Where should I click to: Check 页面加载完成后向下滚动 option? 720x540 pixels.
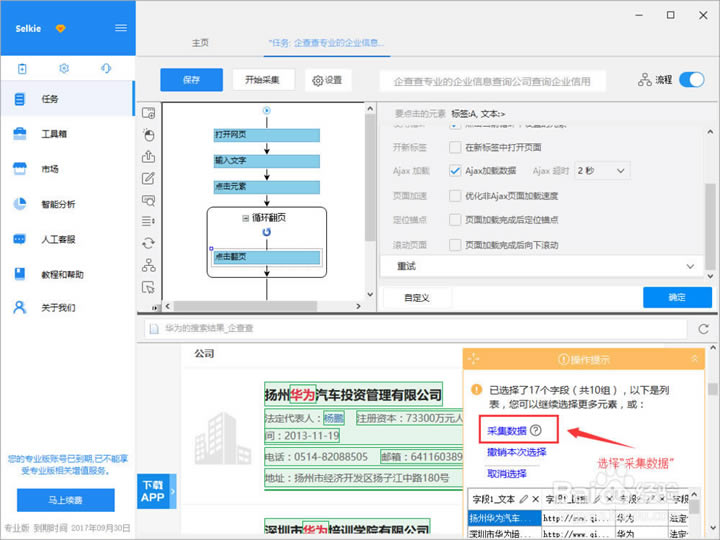pyautogui.click(x=456, y=244)
